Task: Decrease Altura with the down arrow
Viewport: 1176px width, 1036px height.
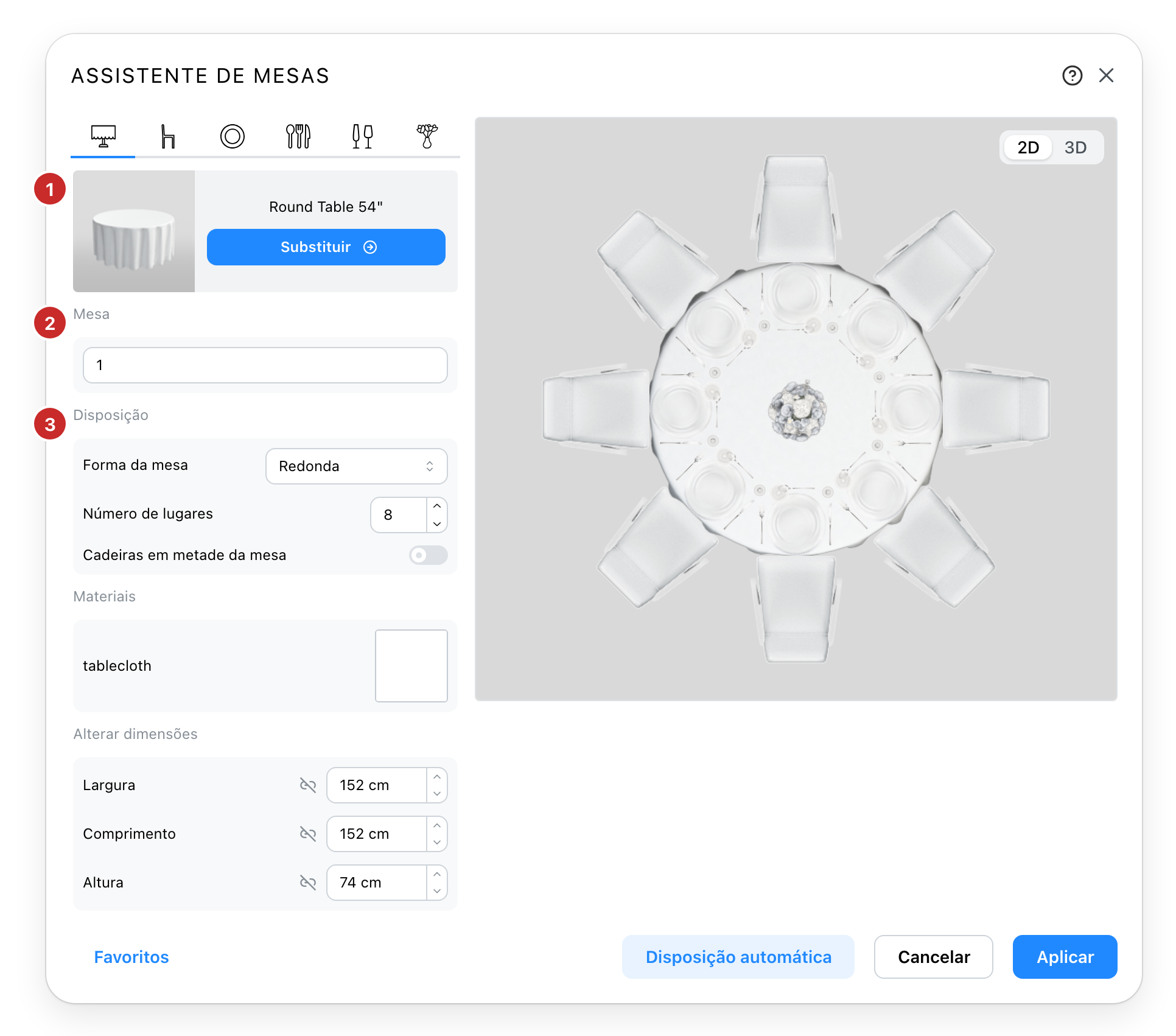Action: point(437,891)
